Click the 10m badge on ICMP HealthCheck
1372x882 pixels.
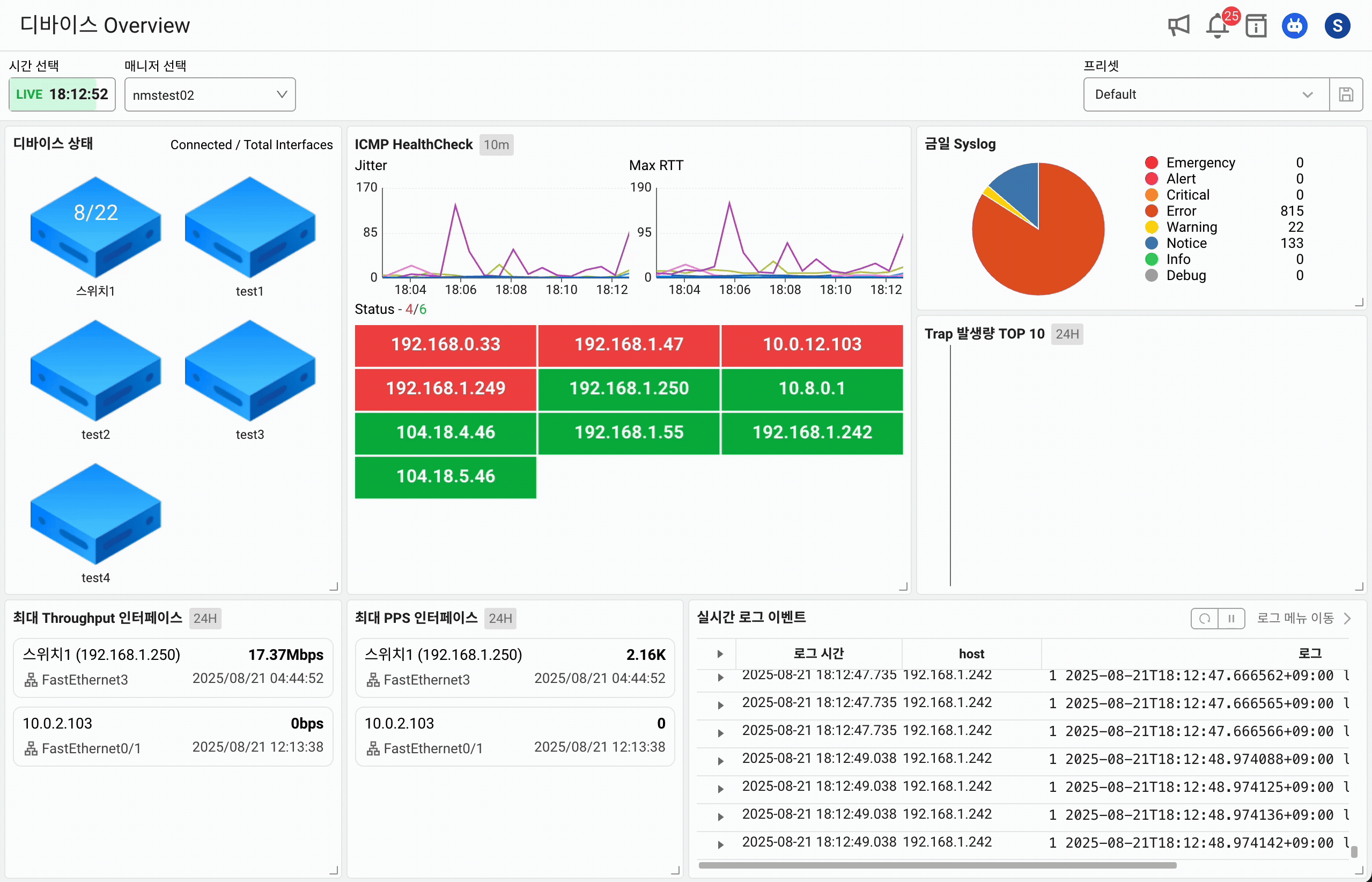[496, 145]
